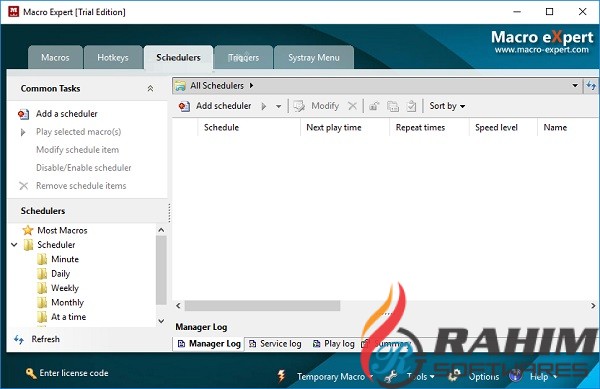Click the Tools wrench icon
600x389 pixels.
tap(391, 377)
